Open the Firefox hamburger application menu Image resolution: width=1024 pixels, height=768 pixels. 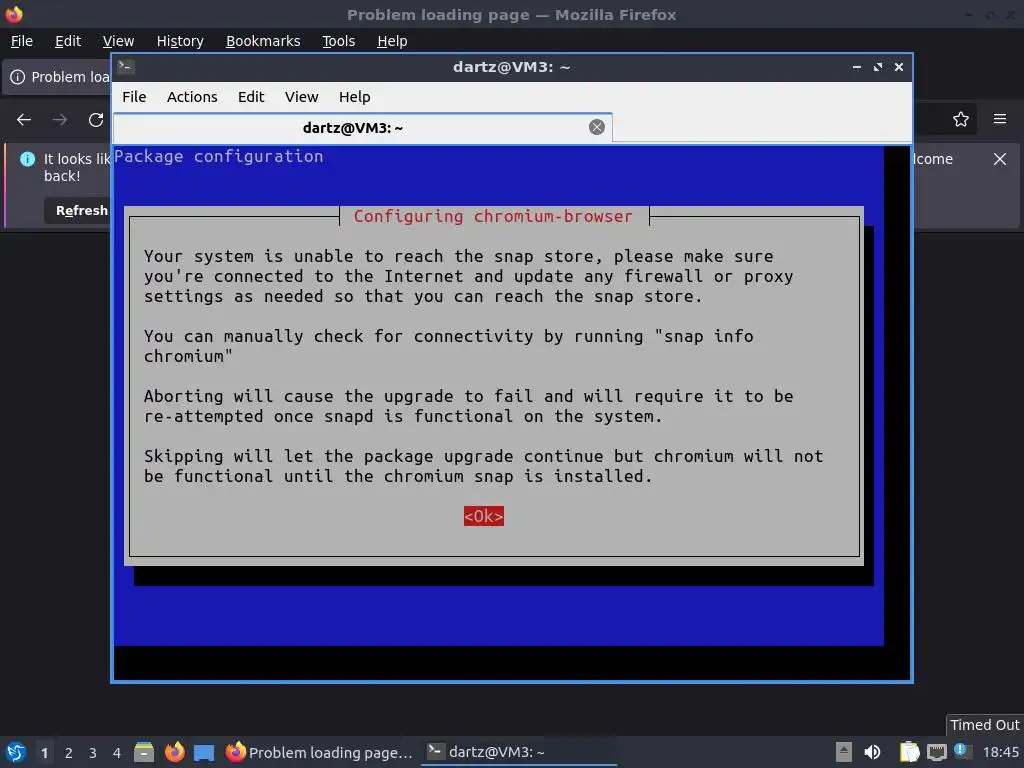click(999, 119)
